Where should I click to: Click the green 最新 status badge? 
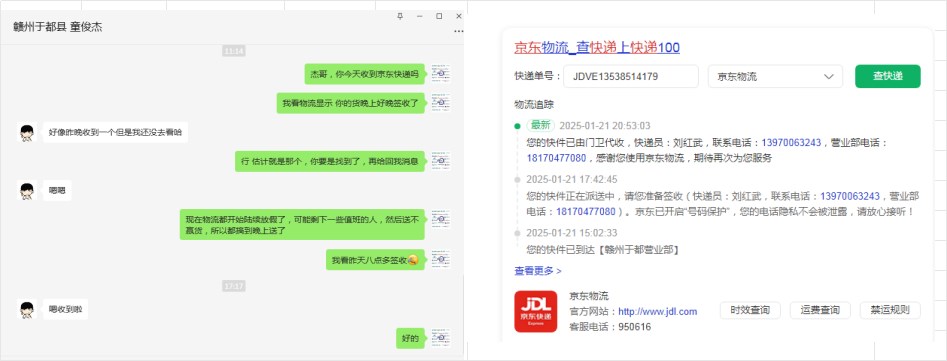[x=540, y=126]
